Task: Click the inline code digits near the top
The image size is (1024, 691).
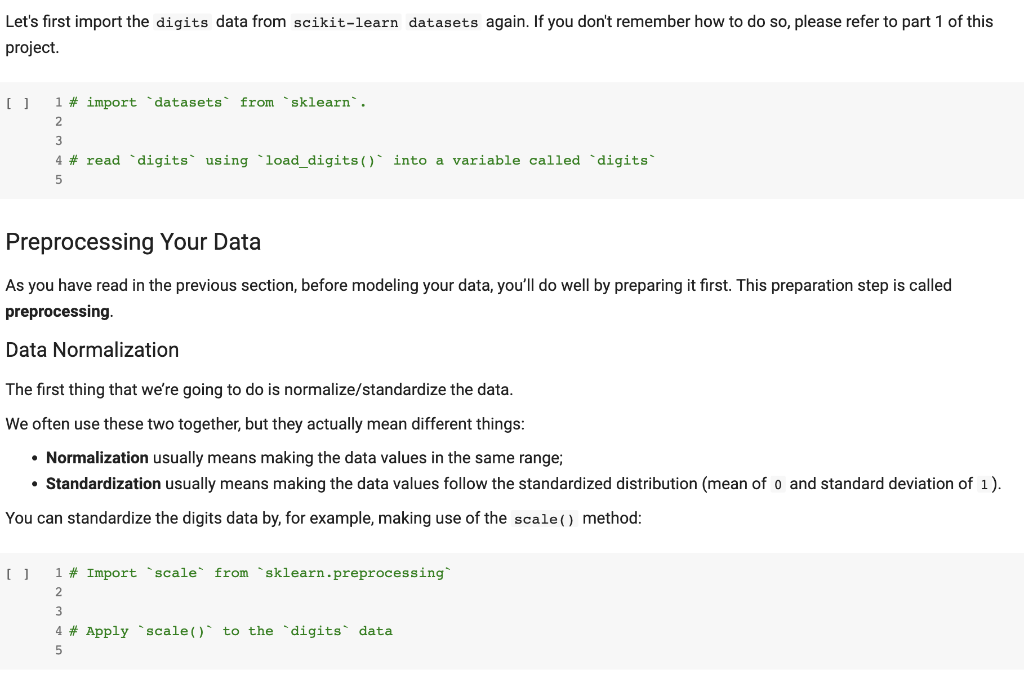Action: (180, 21)
